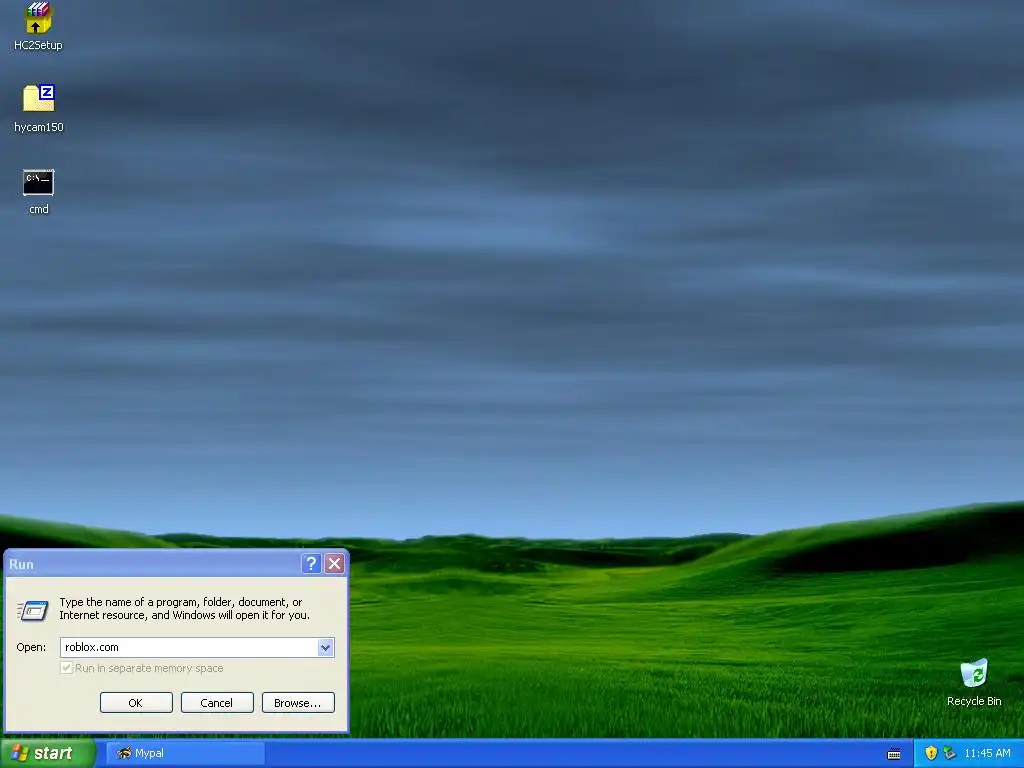Click the Recycle Bin label text
The width and height of the screenshot is (1024, 768).
[x=974, y=701]
